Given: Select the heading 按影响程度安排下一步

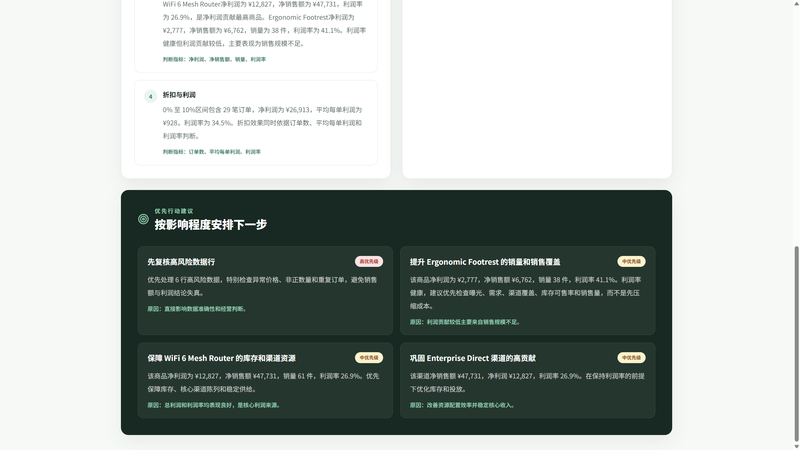Looking at the screenshot, I should pos(211,225).
